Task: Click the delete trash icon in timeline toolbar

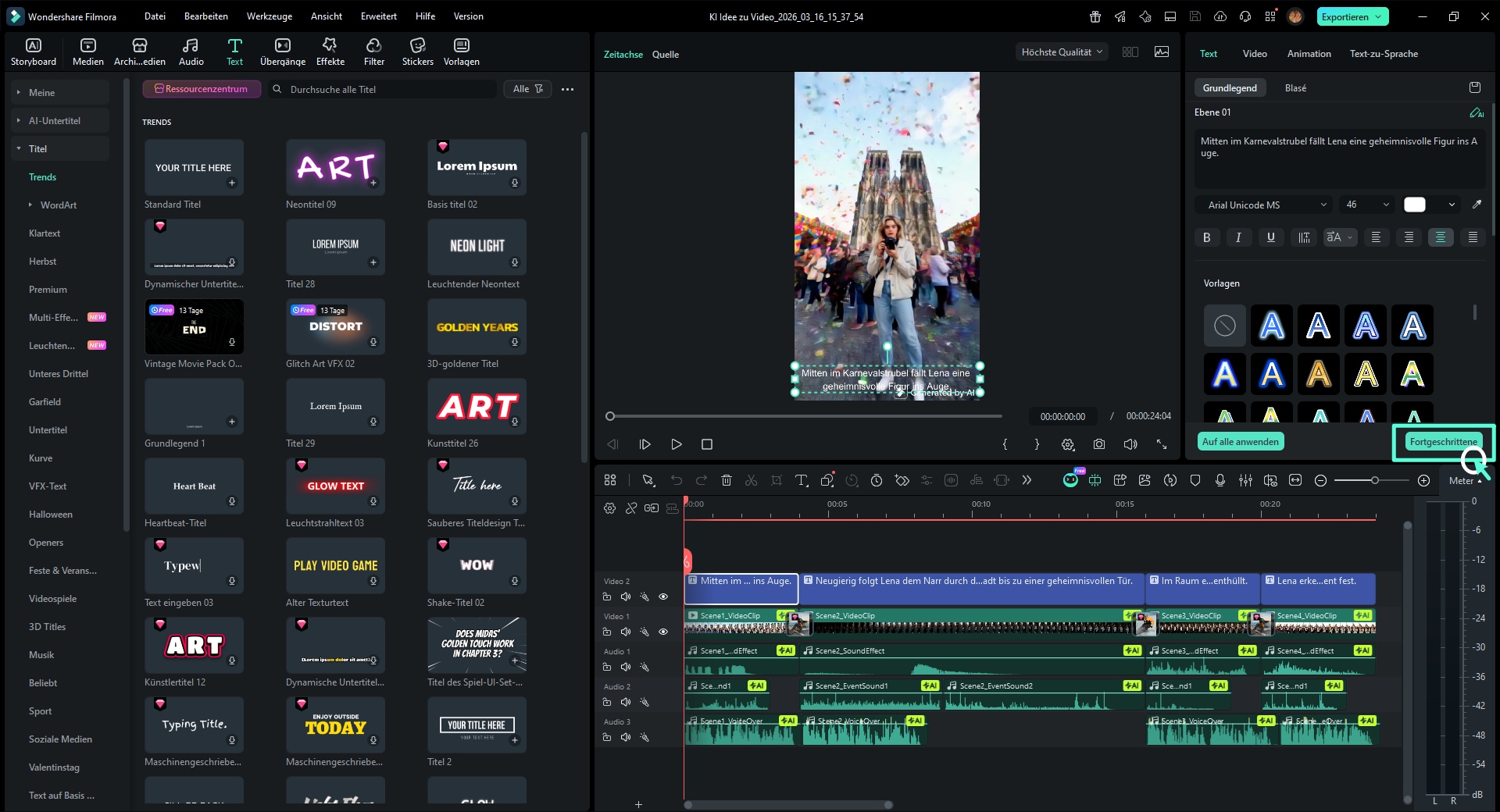Action: pos(726,480)
